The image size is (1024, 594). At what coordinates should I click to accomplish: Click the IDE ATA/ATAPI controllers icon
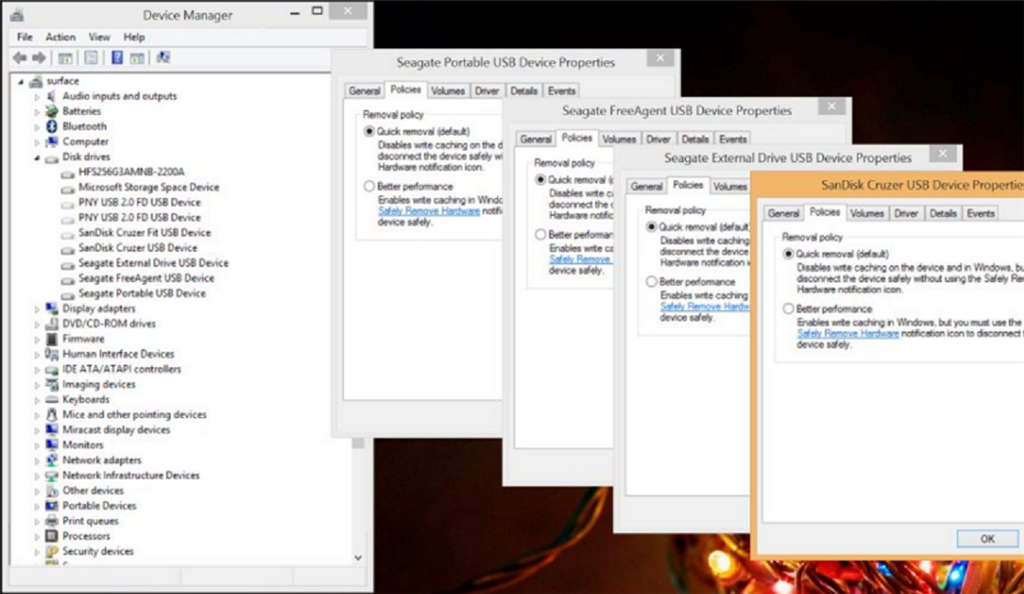tap(52, 369)
